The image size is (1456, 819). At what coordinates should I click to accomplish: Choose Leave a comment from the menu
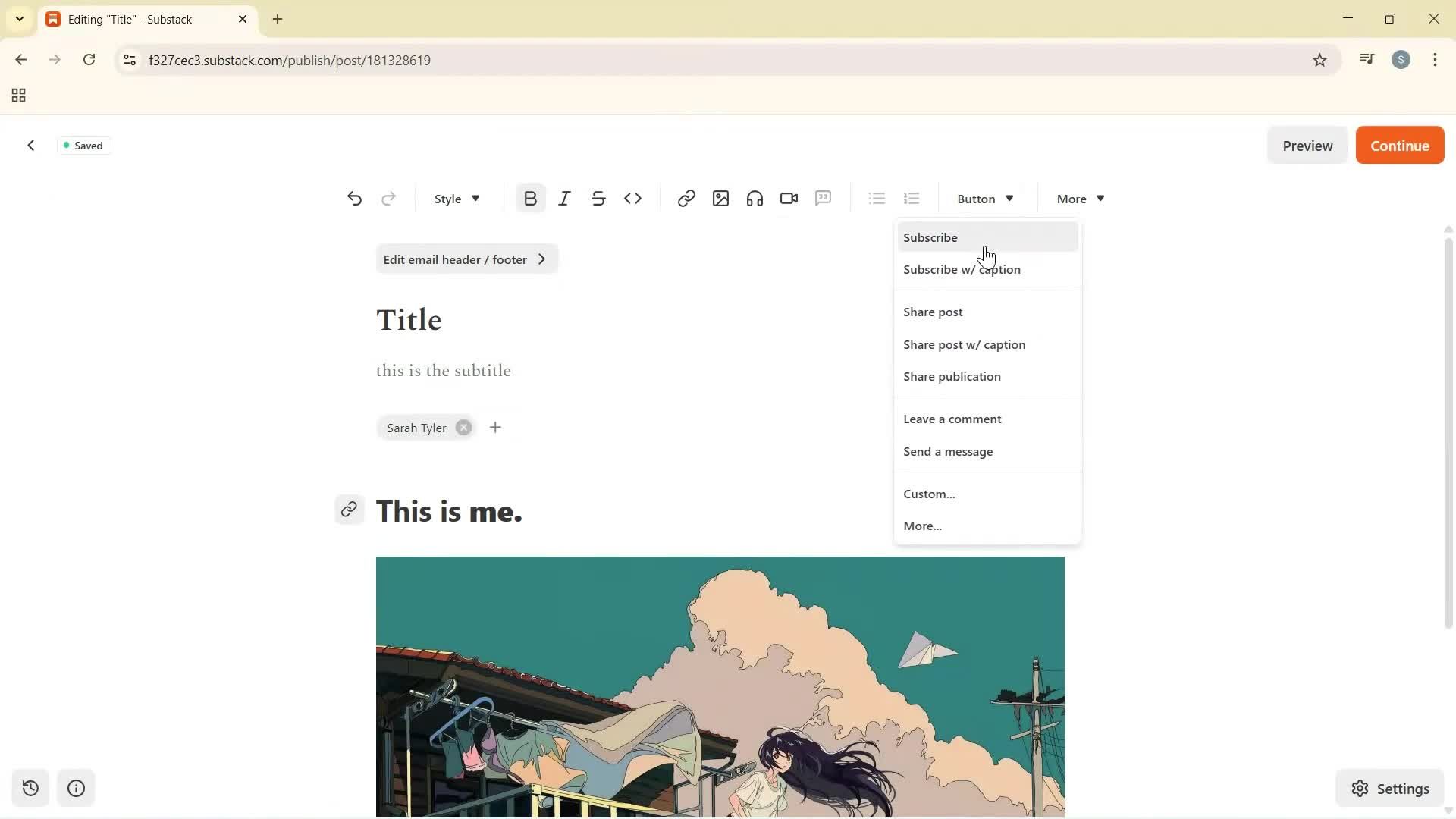pos(952,419)
